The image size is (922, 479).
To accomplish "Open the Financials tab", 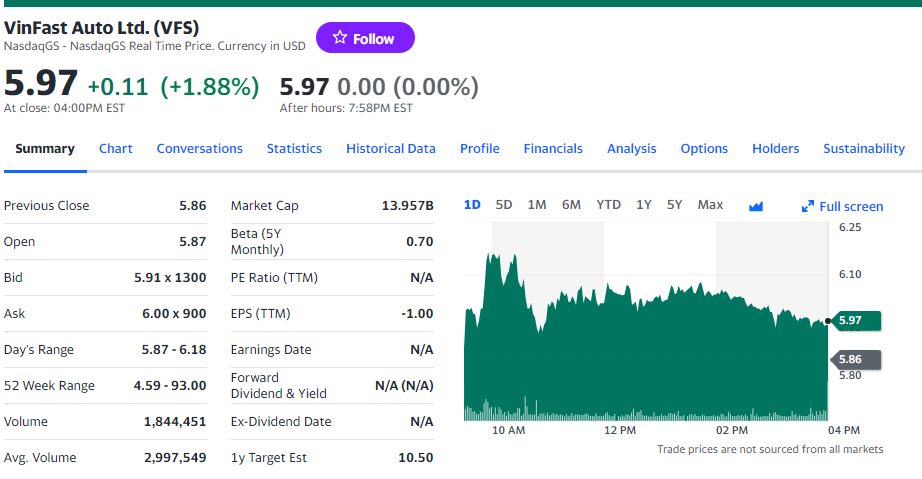I will tap(553, 148).
